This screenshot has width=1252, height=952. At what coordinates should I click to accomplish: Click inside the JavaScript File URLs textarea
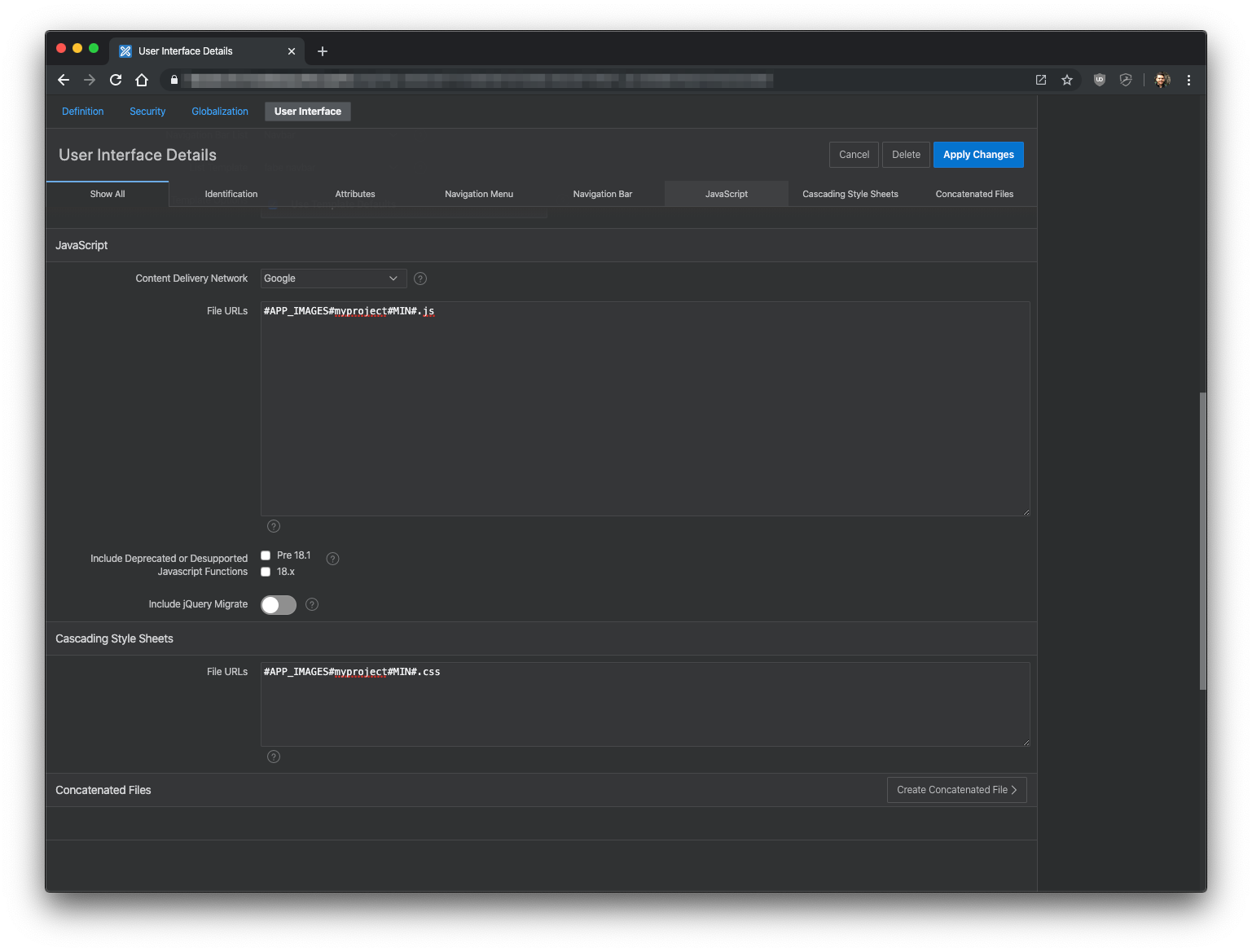tap(644, 409)
